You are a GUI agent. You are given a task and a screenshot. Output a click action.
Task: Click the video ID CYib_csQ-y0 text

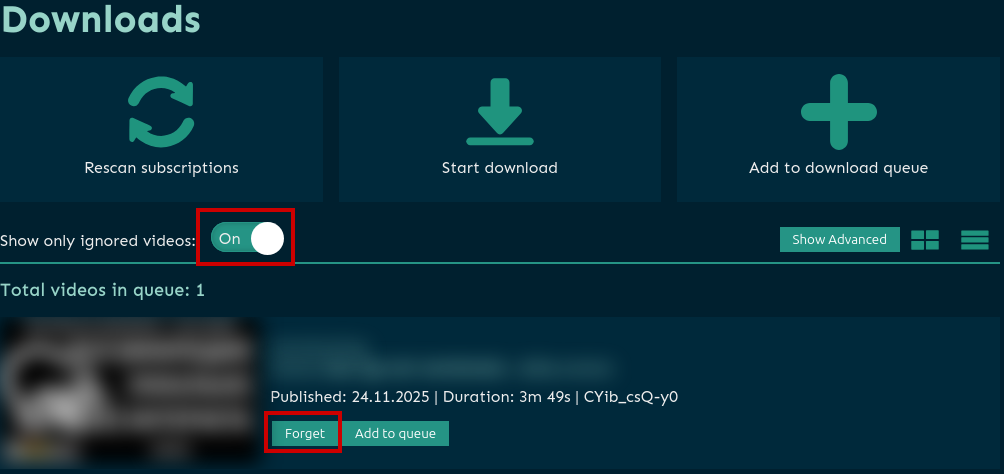tap(629, 397)
